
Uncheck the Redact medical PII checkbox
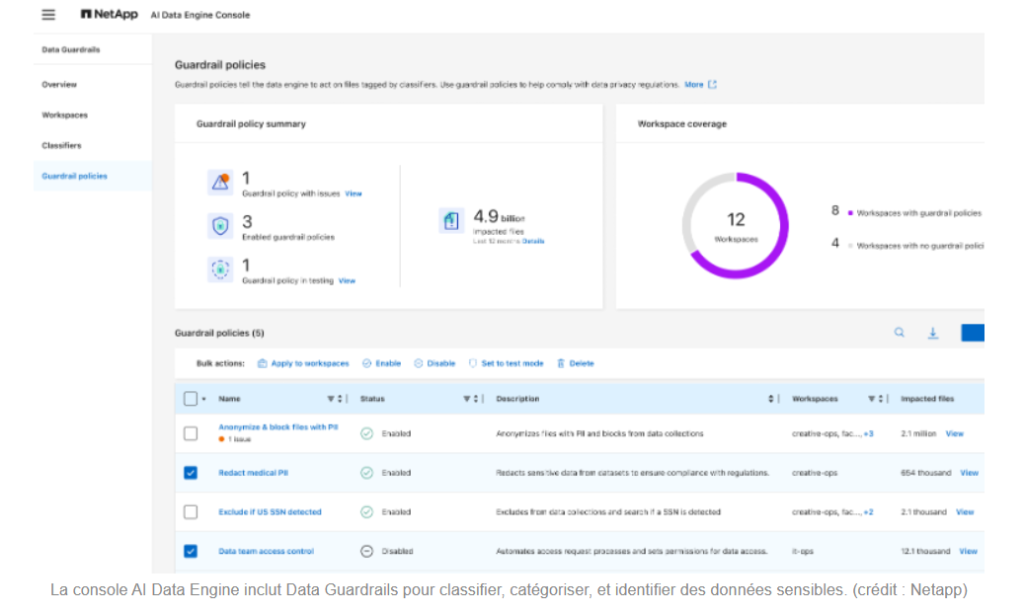(x=191, y=473)
